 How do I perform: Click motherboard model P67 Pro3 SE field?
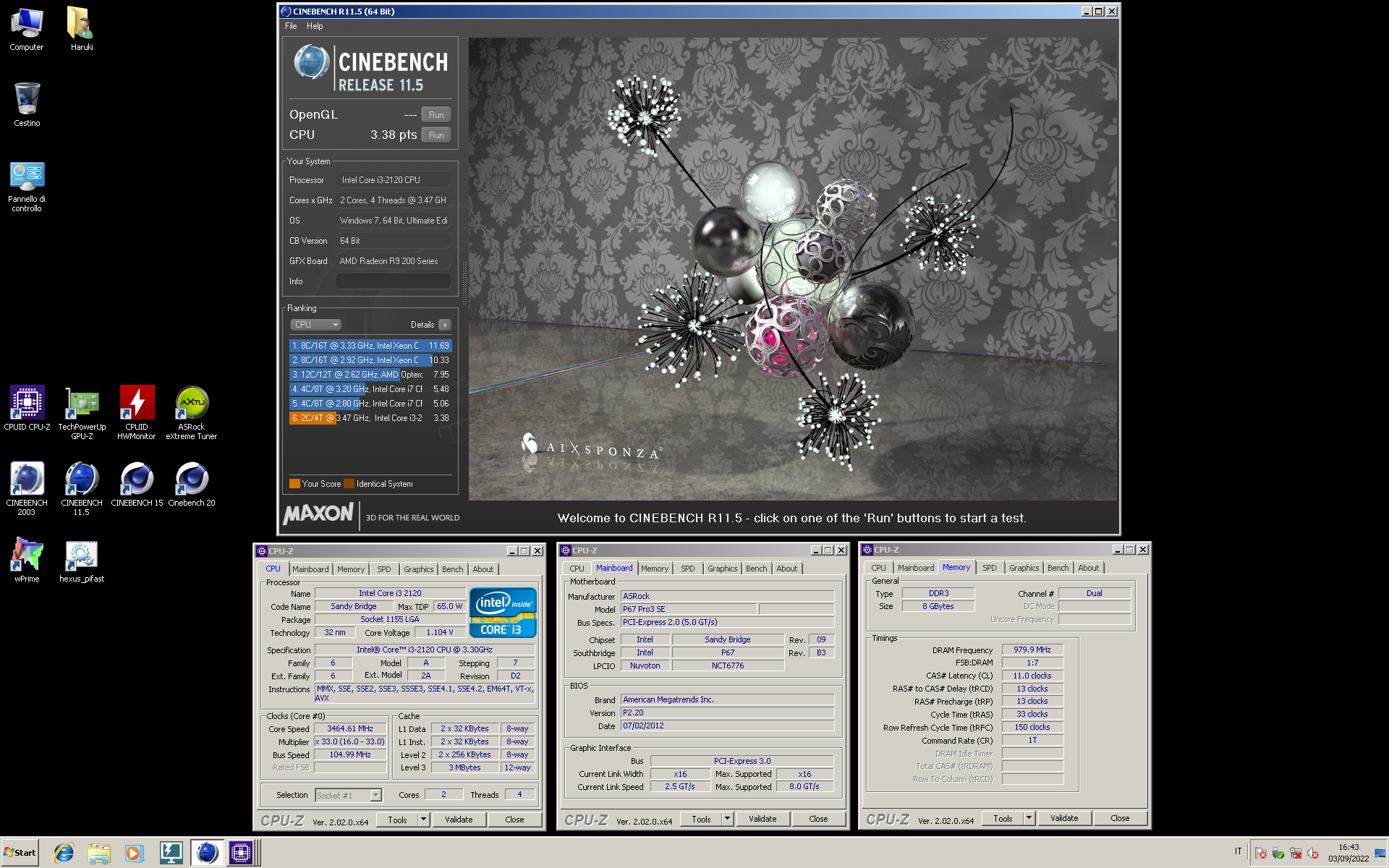689,609
